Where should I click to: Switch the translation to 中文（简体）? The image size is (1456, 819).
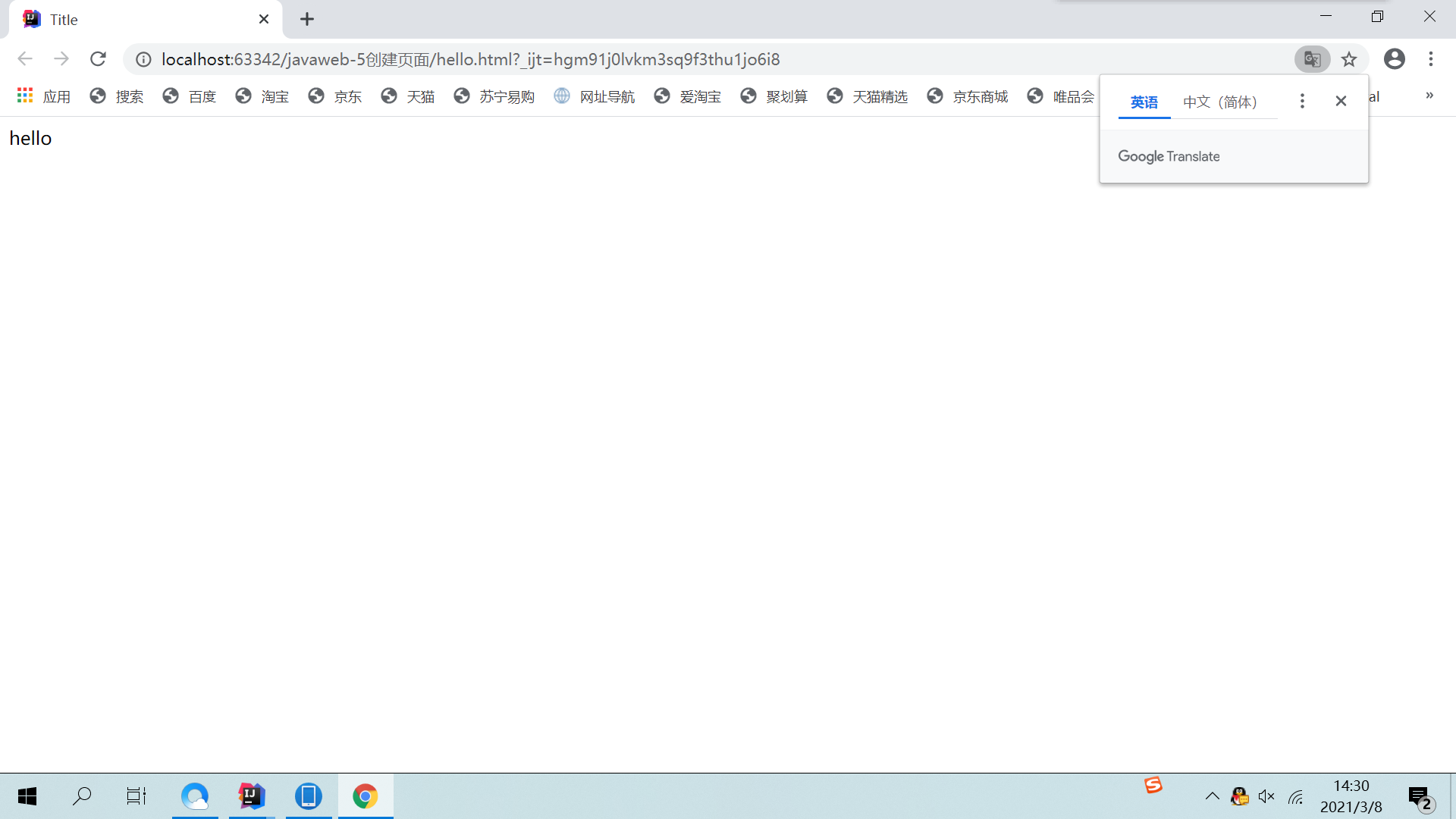(x=1220, y=102)
